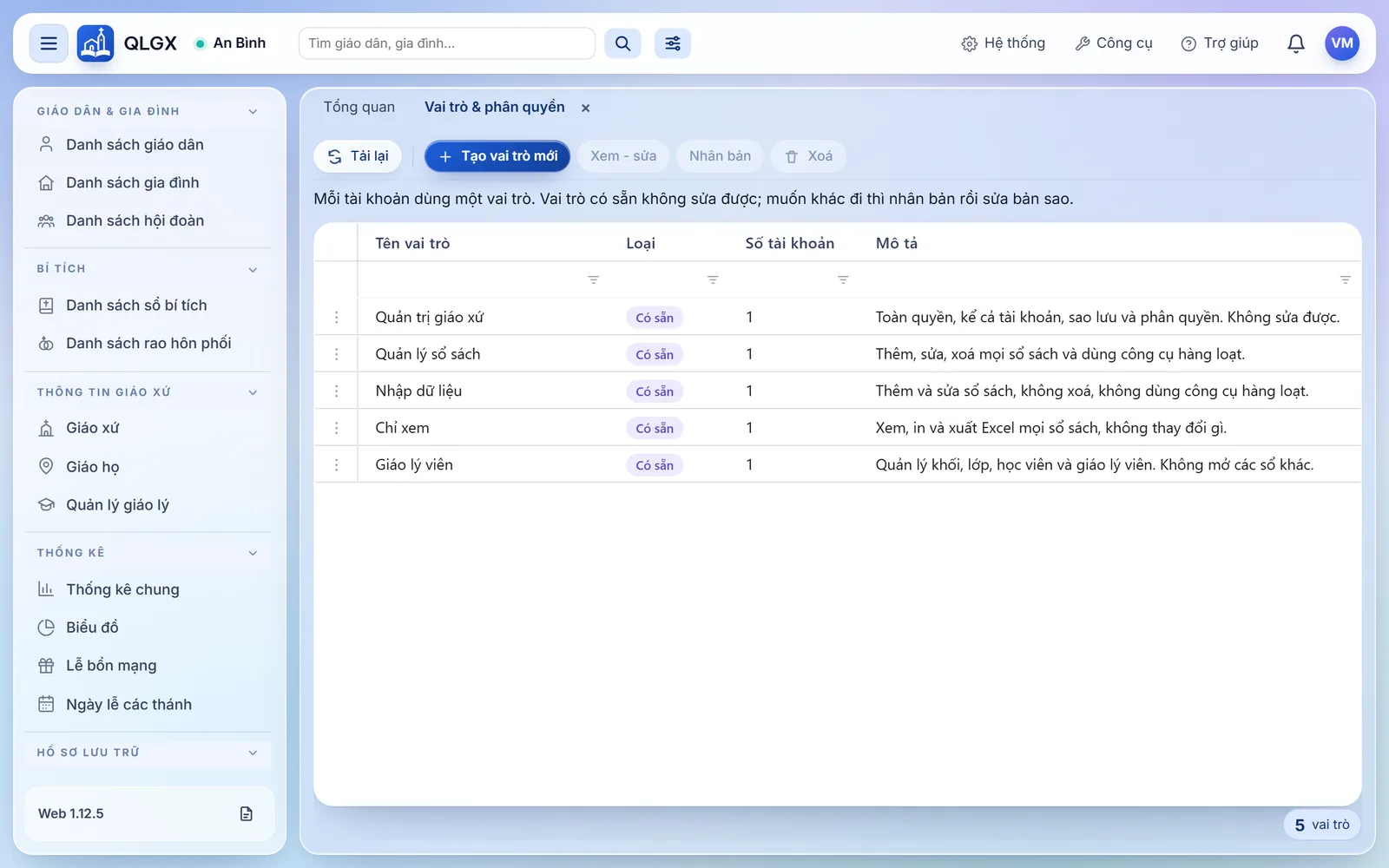
Task: Toggle the hamburger sidebar menu button
Action: coord(49,43)
